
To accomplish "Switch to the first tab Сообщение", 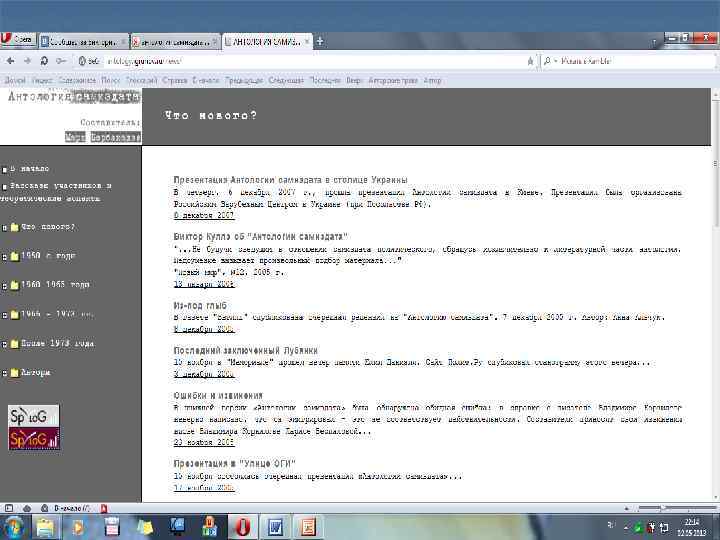I will click(84, 42).
